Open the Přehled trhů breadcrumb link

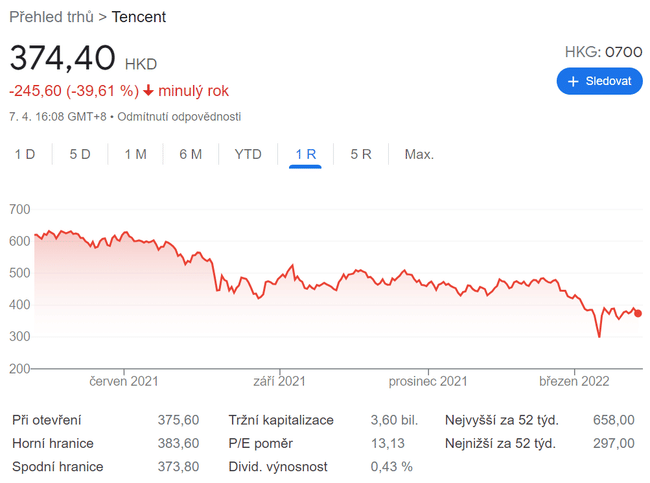point(51,17)
